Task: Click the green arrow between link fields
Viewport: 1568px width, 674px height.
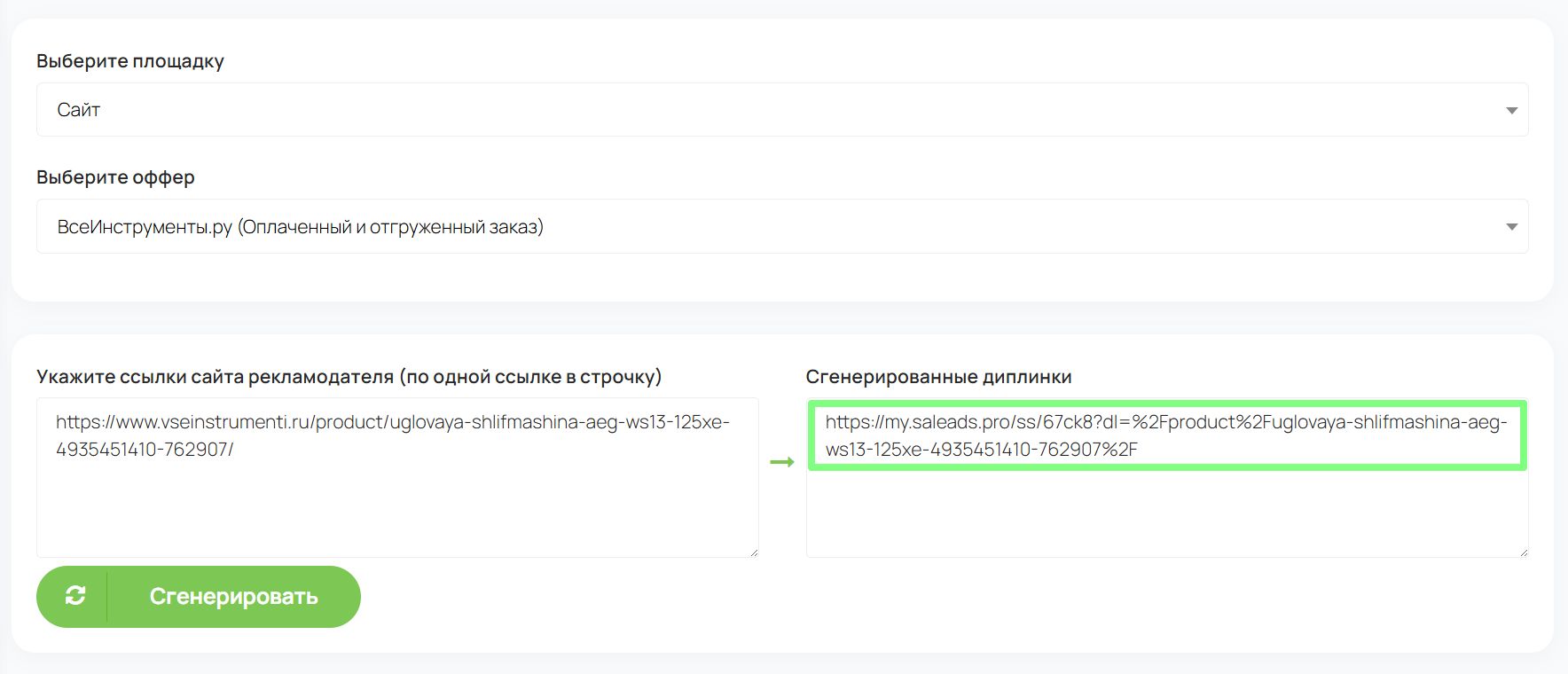Action: 781,462
